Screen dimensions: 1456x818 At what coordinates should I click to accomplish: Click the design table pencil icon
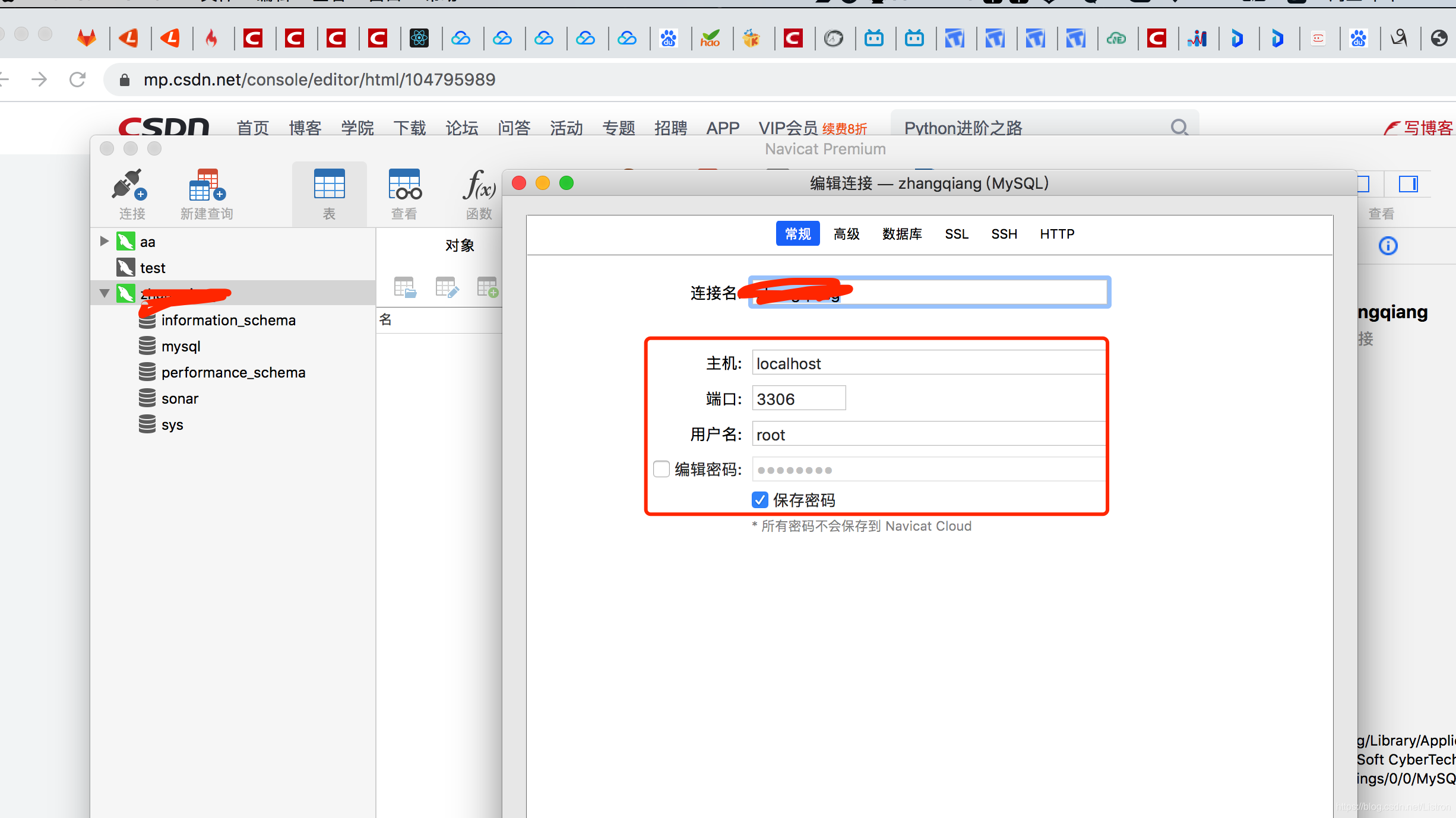pyautogui.click(x=447, y=287)
